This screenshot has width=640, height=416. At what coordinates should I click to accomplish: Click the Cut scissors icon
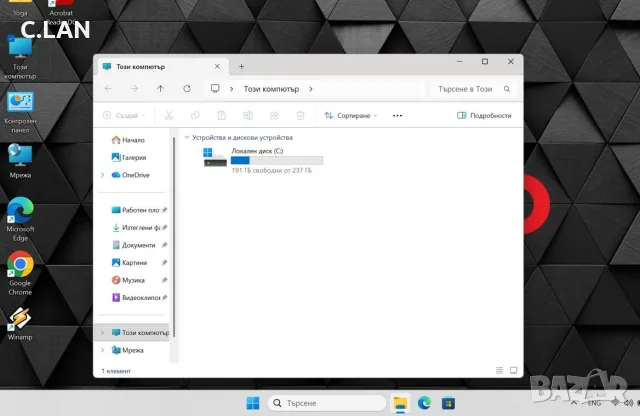[x=169, y=116]
